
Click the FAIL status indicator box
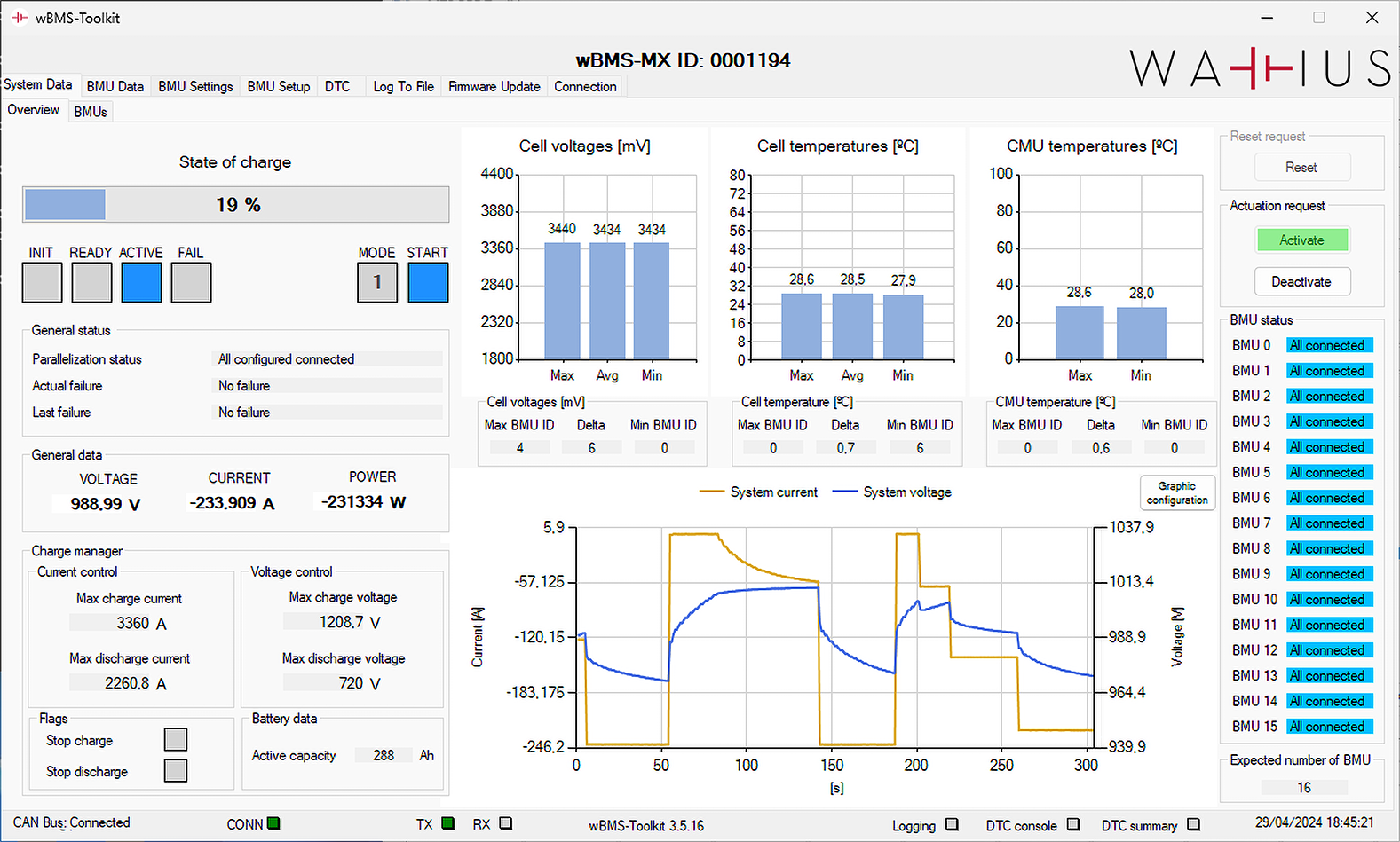tap(191, 283)
